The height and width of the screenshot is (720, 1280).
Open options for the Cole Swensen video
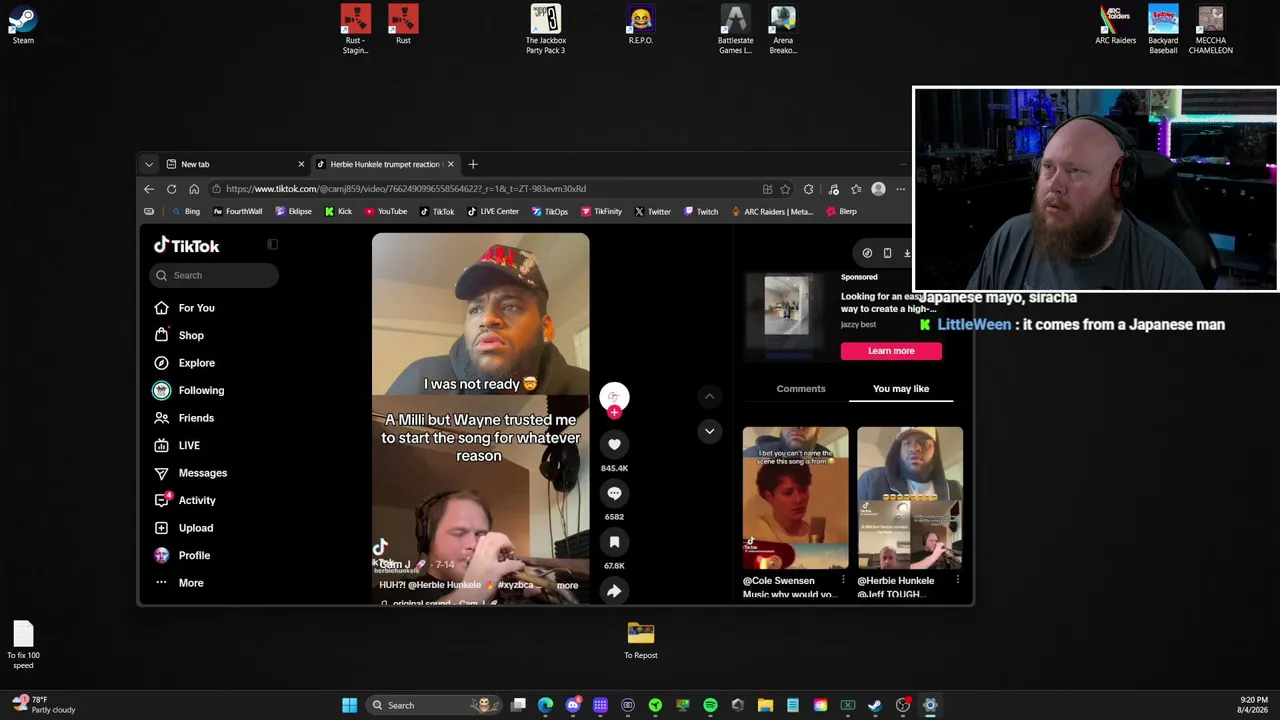[x=843, y=580]
